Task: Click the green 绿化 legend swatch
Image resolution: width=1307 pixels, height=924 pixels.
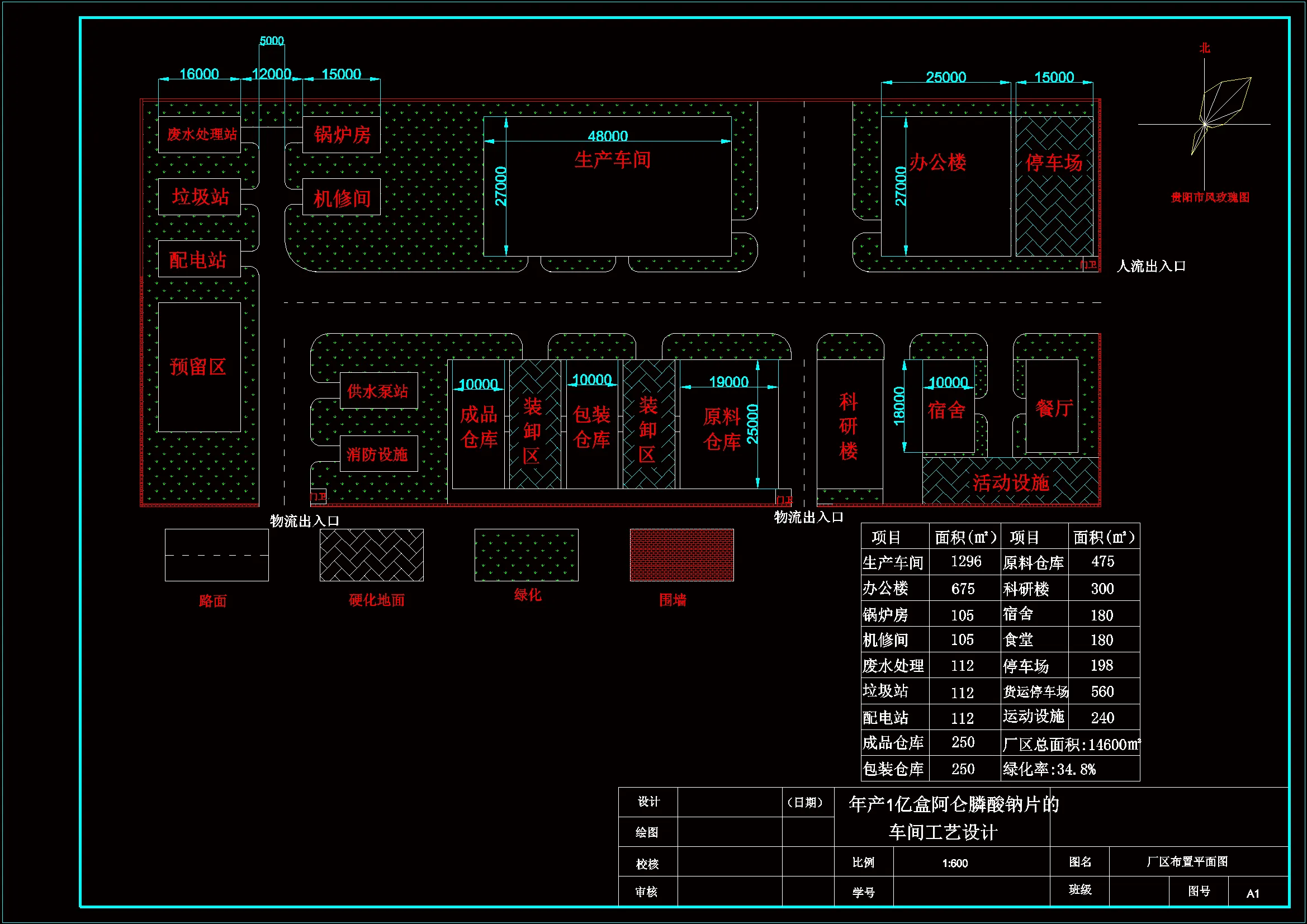Action: pyautogui.click(x=526, y=555)
